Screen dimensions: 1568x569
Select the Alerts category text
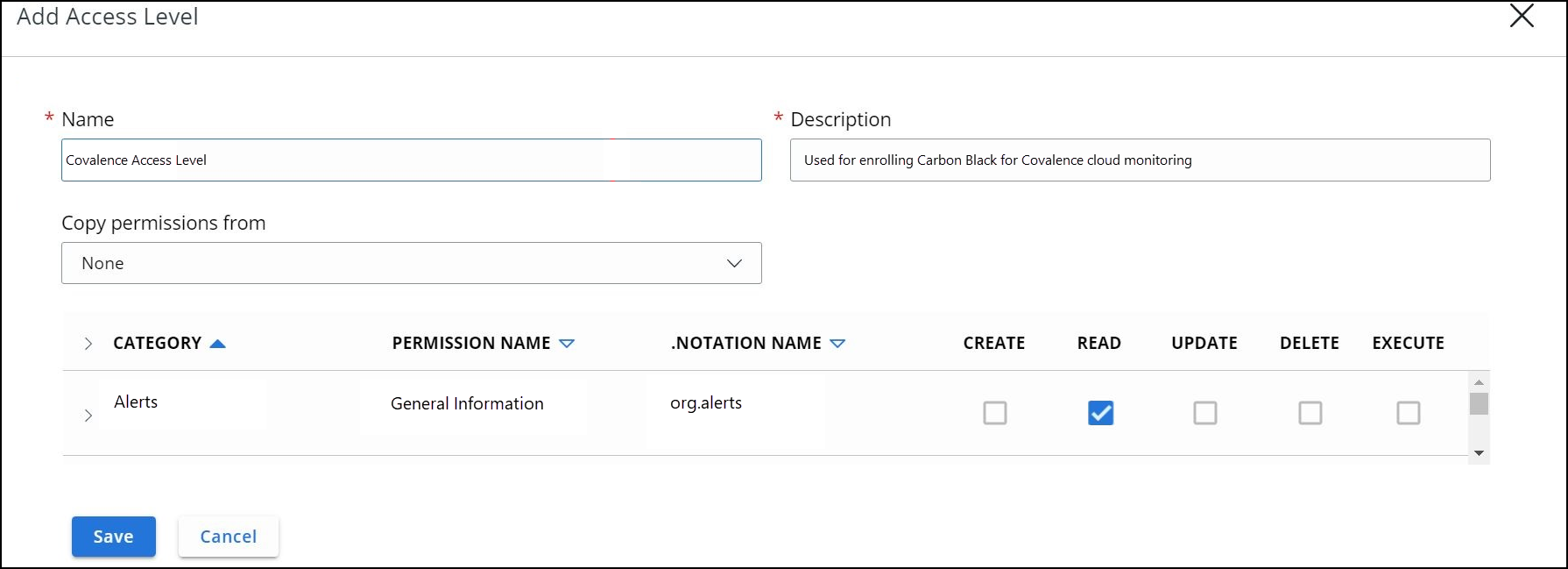tap(136, 402)
